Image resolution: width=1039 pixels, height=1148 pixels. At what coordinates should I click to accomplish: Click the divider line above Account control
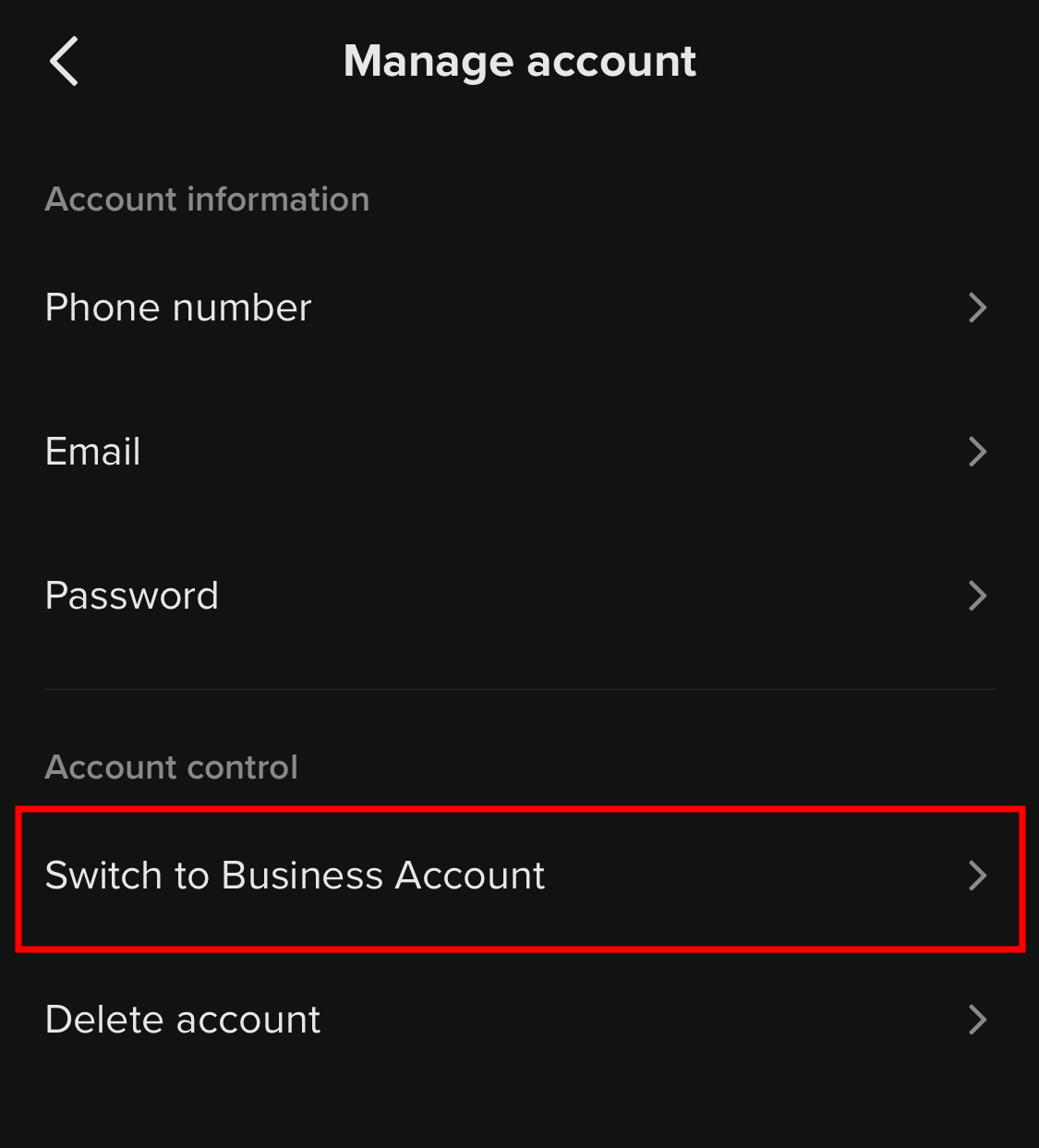pos(519,687)
